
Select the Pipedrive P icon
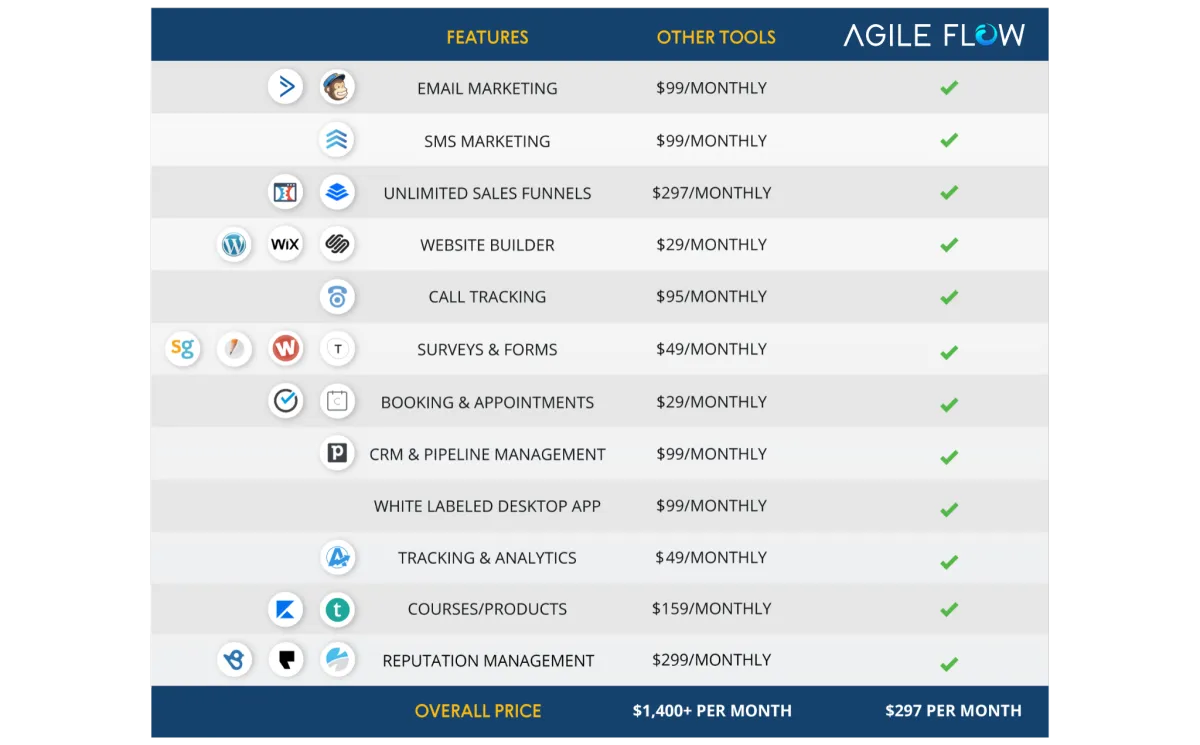(338, 453)
